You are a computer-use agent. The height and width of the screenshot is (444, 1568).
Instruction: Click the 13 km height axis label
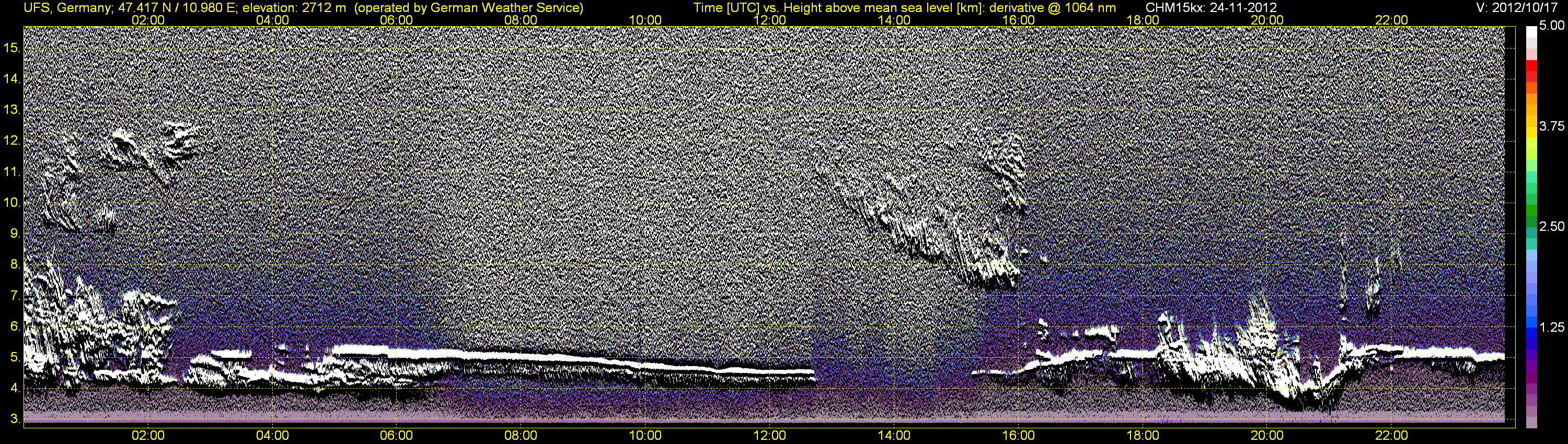12,110
